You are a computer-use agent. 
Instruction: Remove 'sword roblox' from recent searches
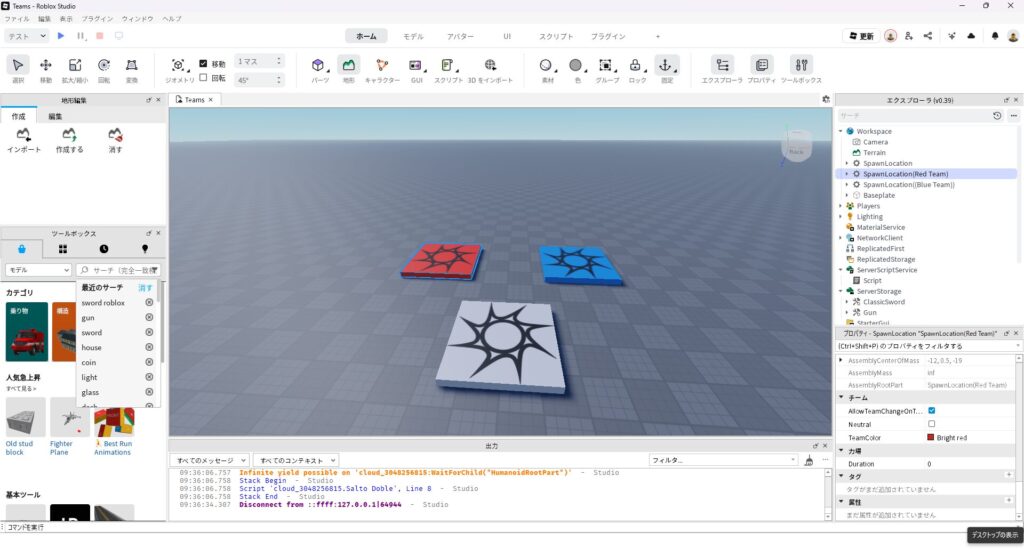tap(149, 303)
